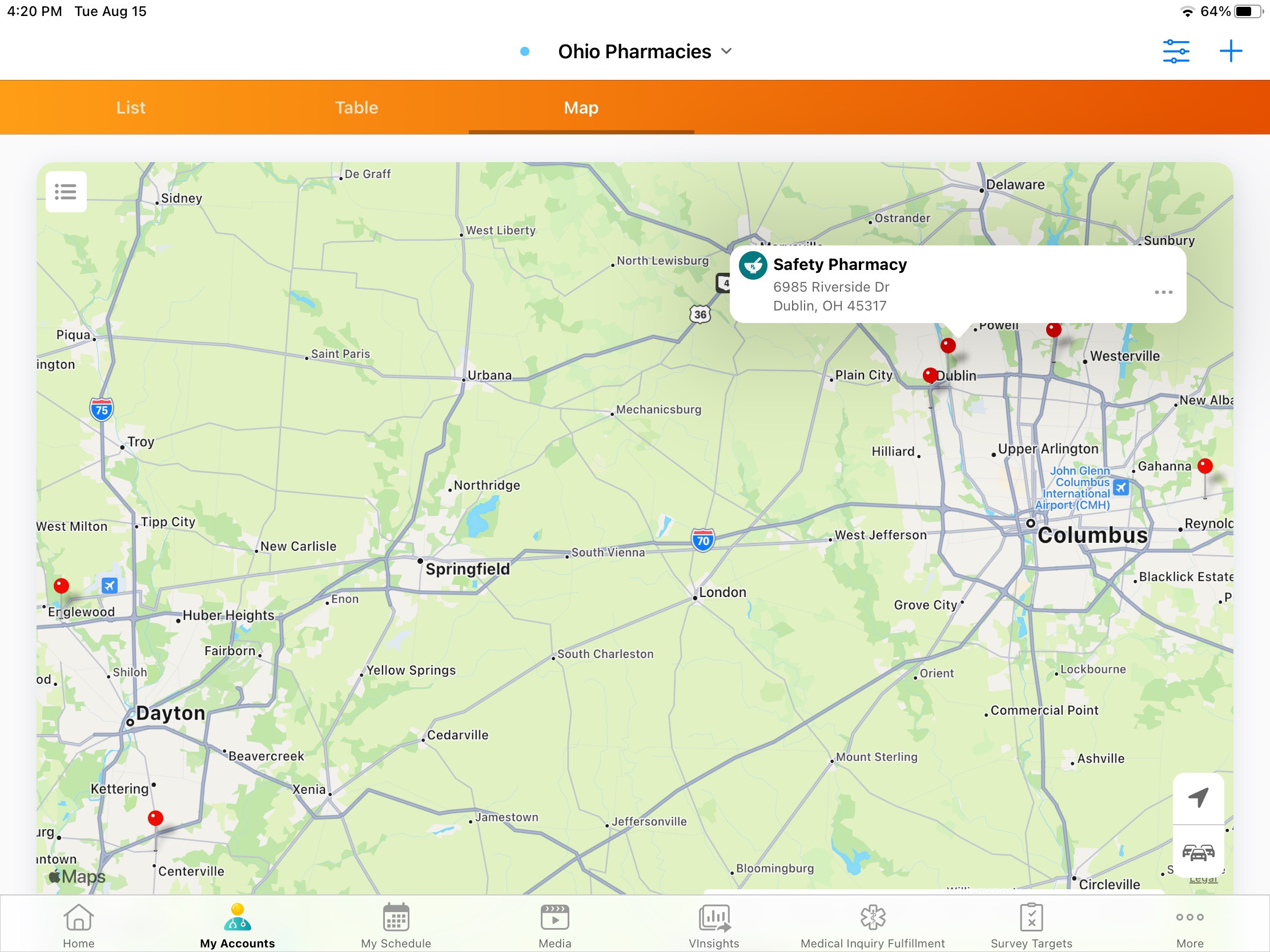
Task: Select the red pin near Englewood
Action: (62, 586)
